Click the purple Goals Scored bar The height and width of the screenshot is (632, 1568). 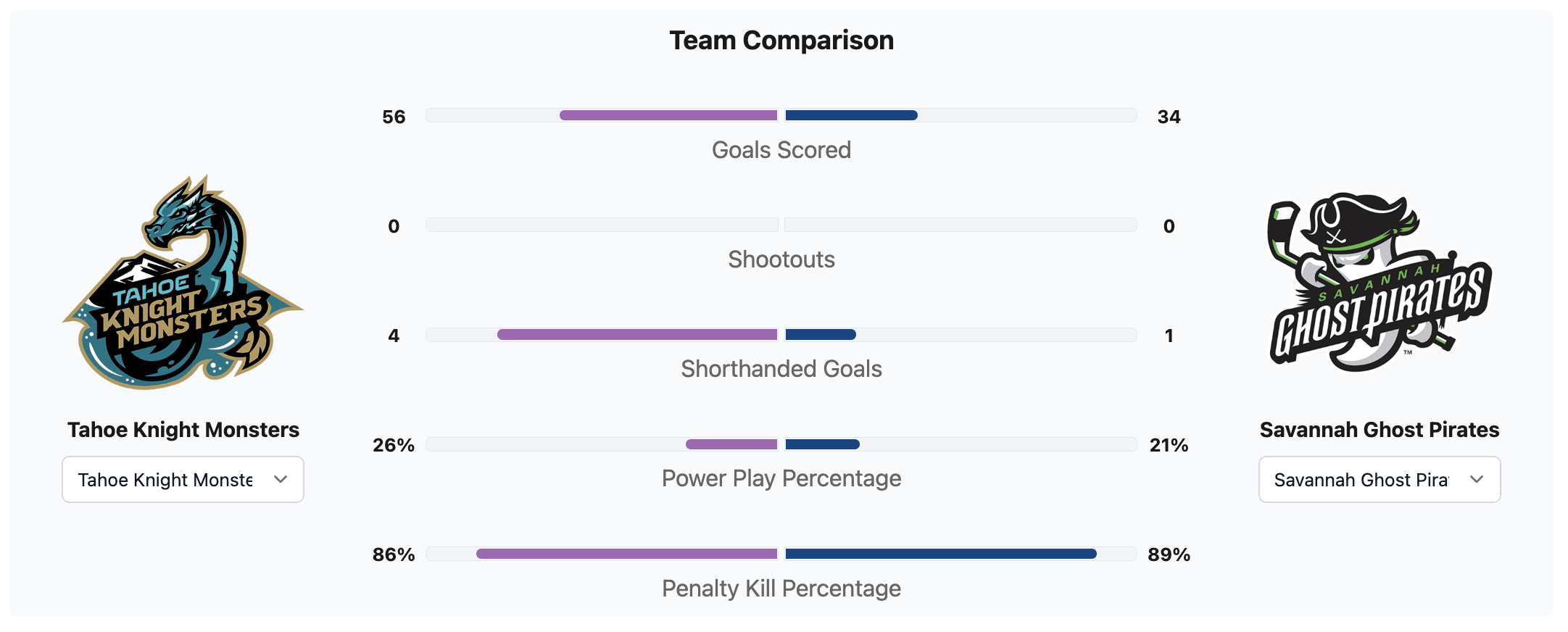pyautogui.click(x=668, y=115)
